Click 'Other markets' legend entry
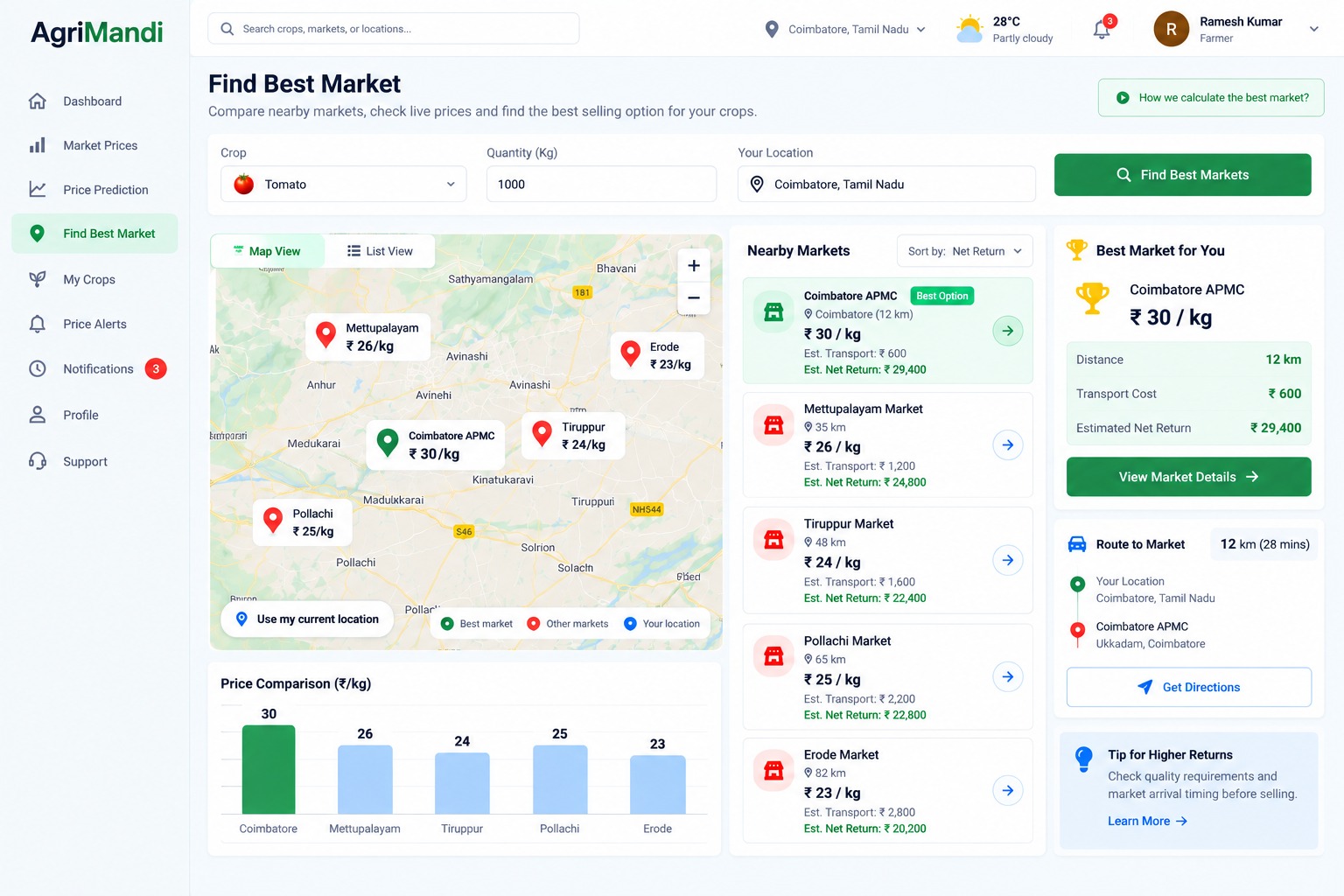Screen dimensions: 1344x896 [x=568, y=624]
